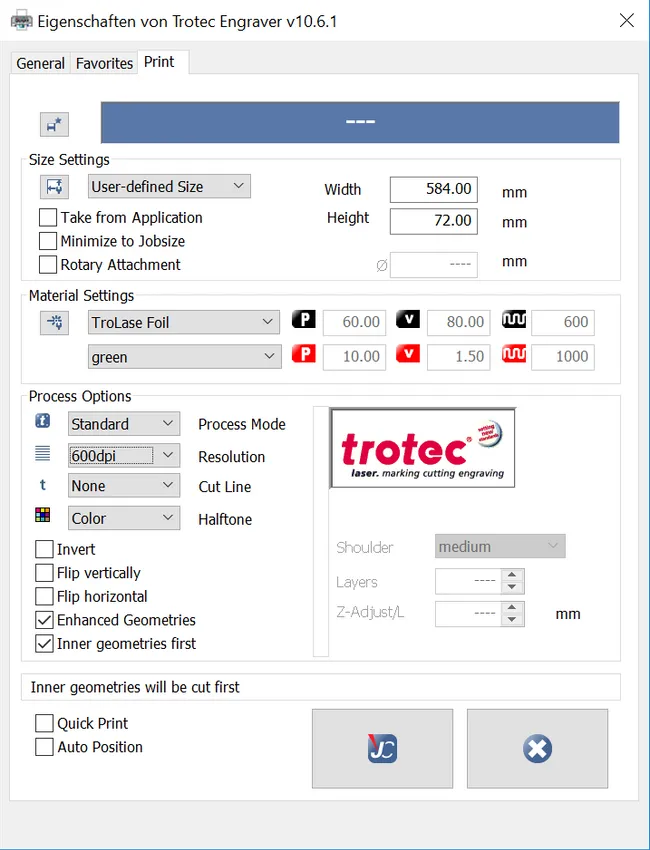Viewport: 650px width, 850px height.
Task: Click the Width input field
Action: pos(434,190)
